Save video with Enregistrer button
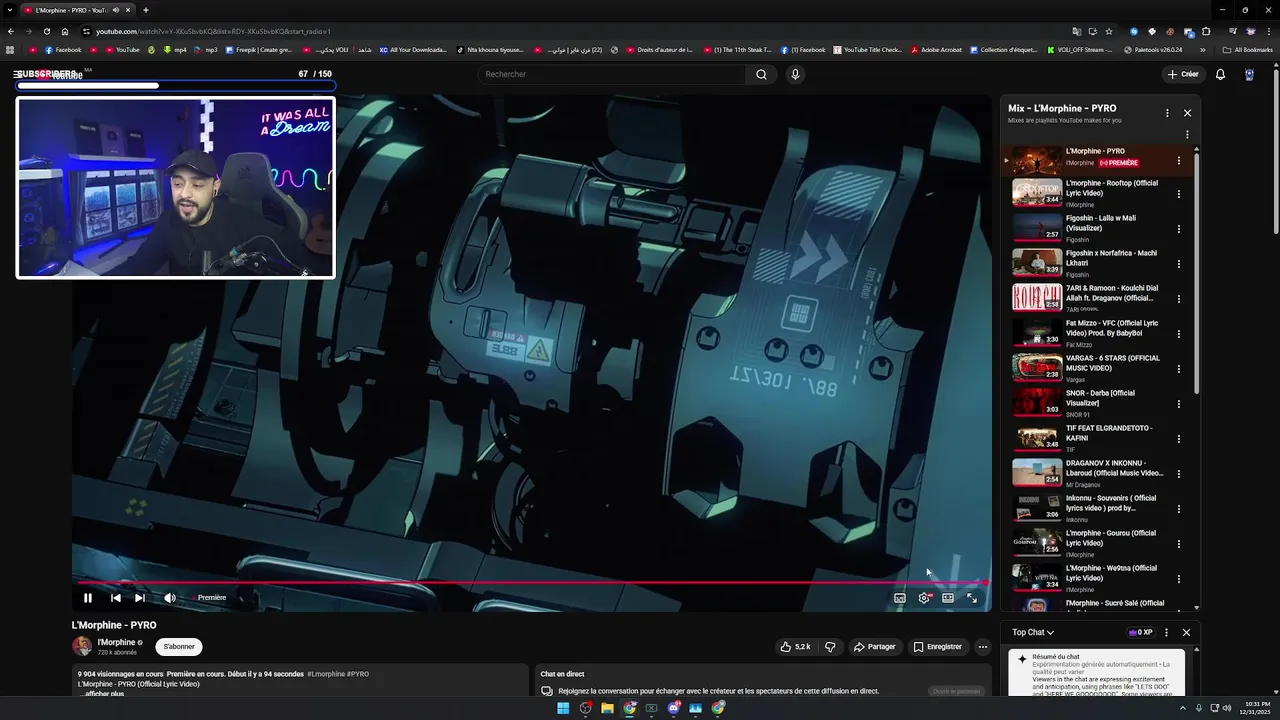1280x720 pixels. click(x=938, y=647)
